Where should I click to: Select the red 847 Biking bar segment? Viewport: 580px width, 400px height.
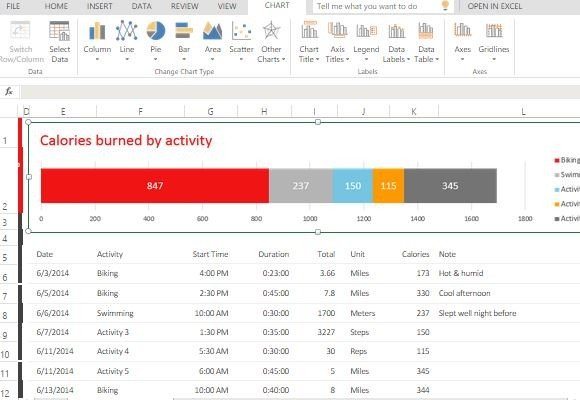(155, 185)
